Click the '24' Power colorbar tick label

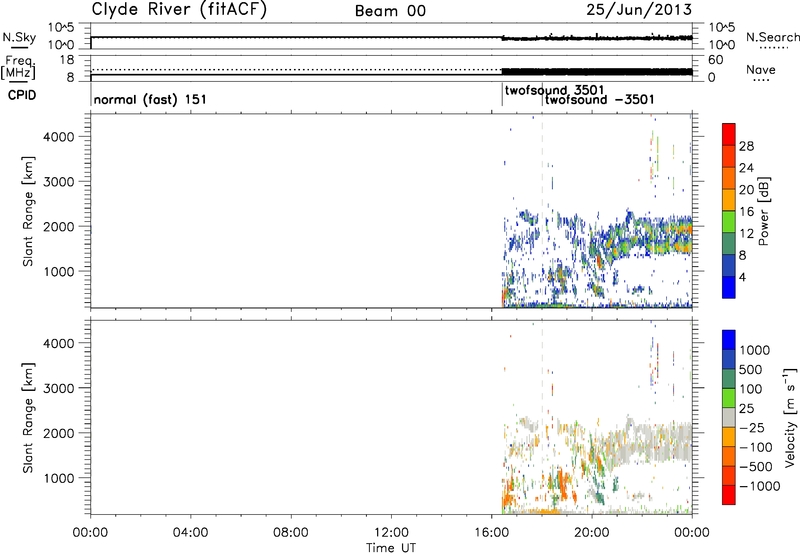[746, 168]
